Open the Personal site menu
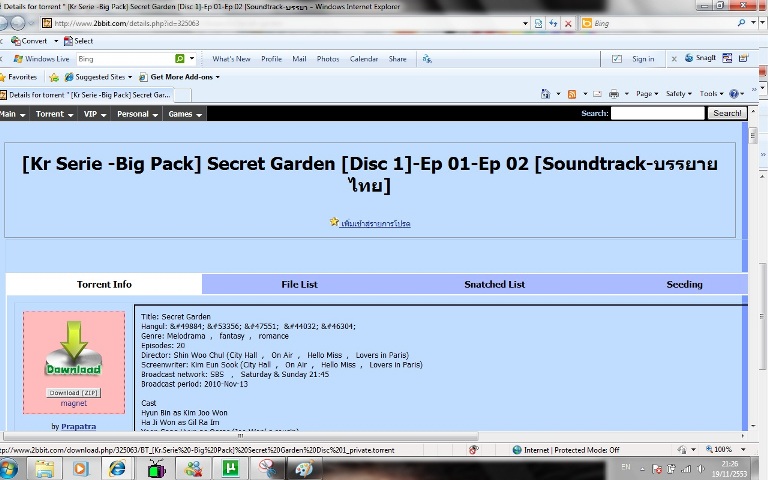Image resolution: width=768 pixels, height=480 pixels. click(x=137, y=114)
